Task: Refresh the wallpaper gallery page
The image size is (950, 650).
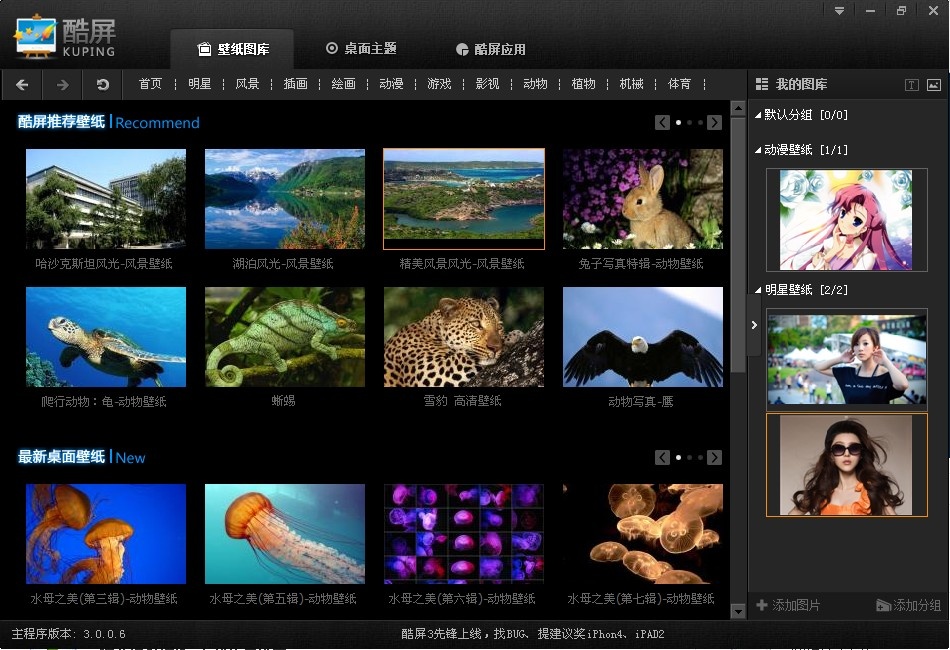Action: pos(102,85)
